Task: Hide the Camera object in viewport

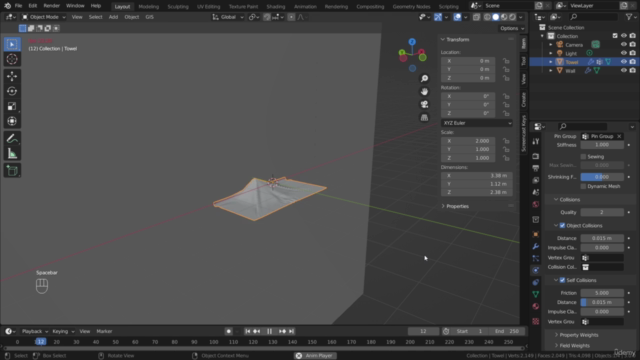Action: click(x=624, y=44)
